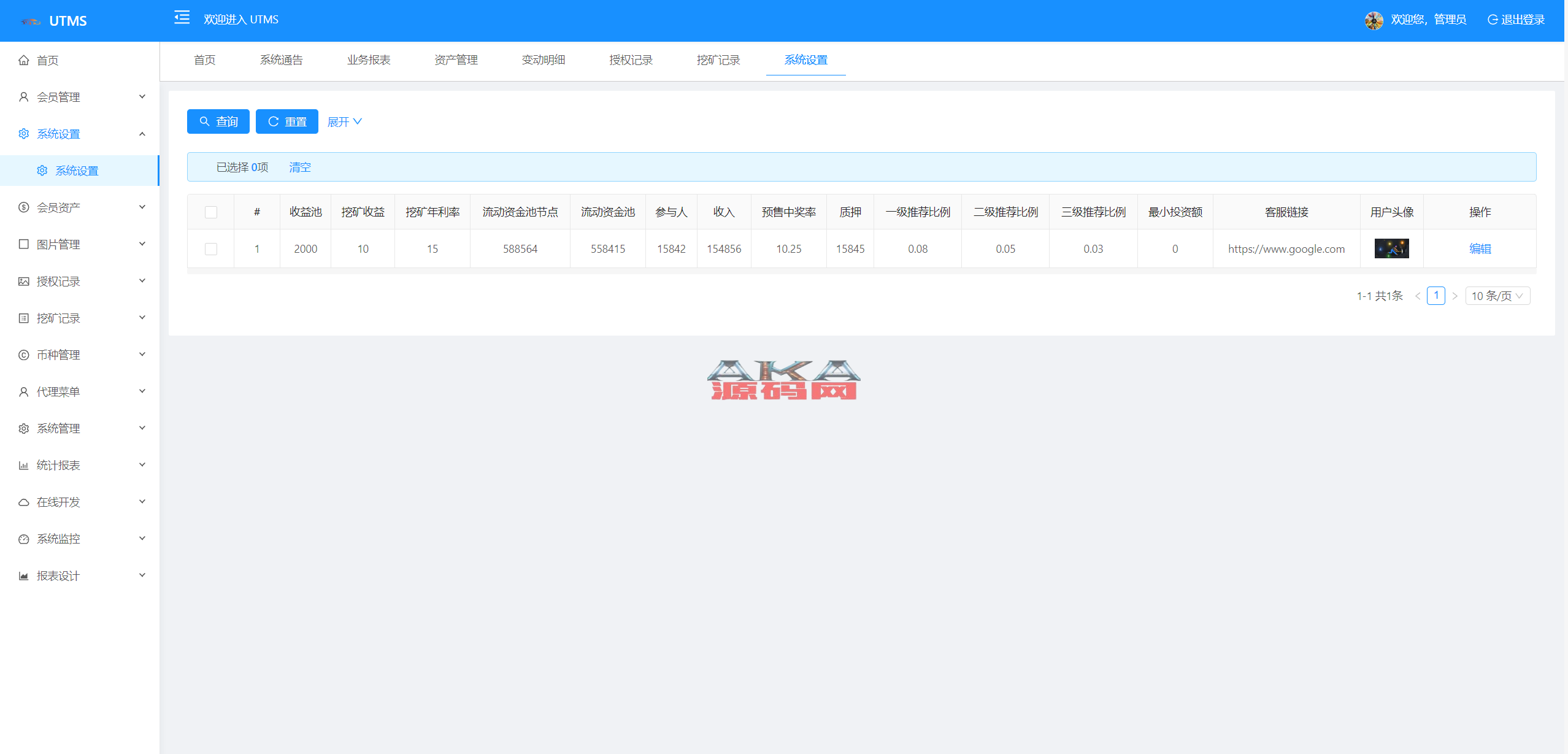Click the 在线开发 cloud icon
Image resolution: width=1568 pixels, height=754 pixels.
coord(24,502)
